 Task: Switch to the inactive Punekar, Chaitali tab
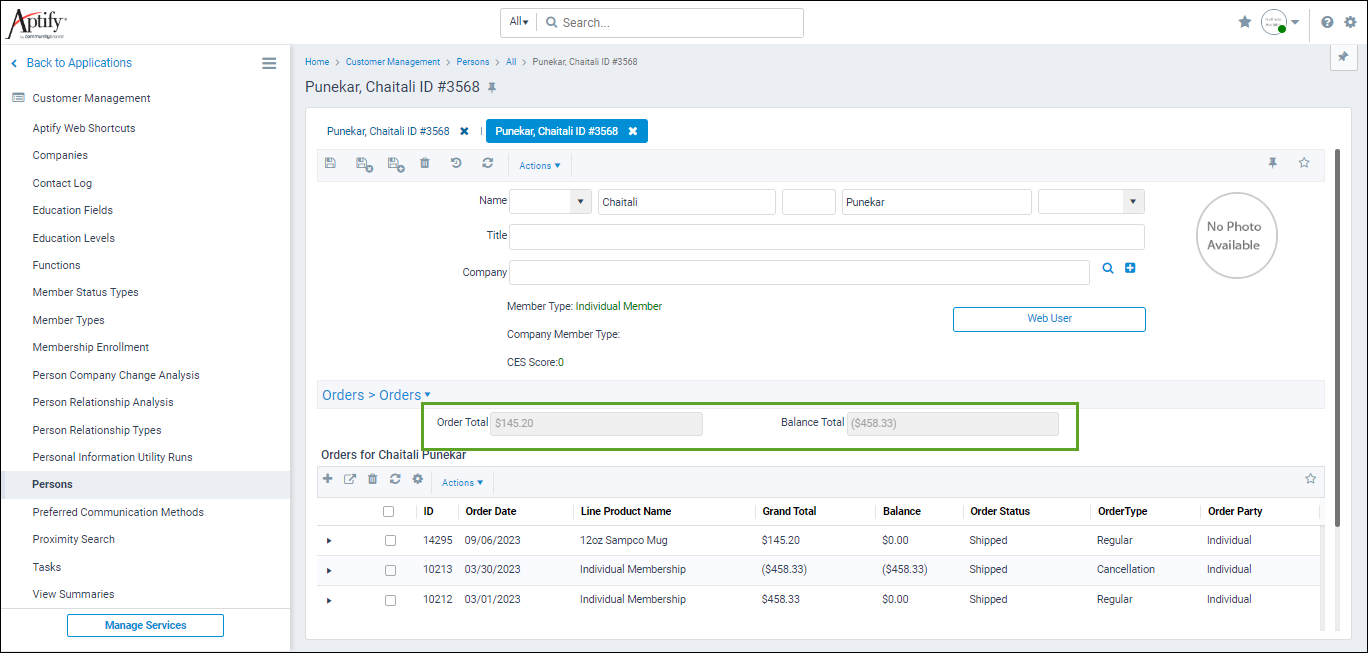388,131
